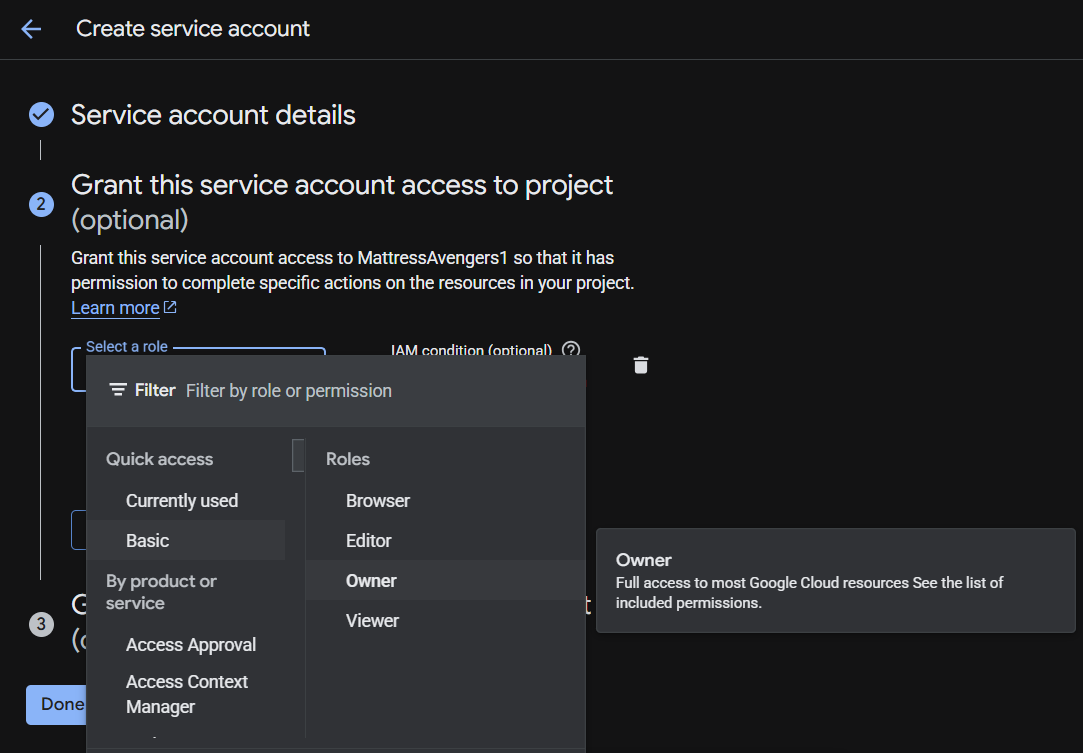Select the Owner role
This screenshot has height=753, width=1083.
click(x=371, y=581)
